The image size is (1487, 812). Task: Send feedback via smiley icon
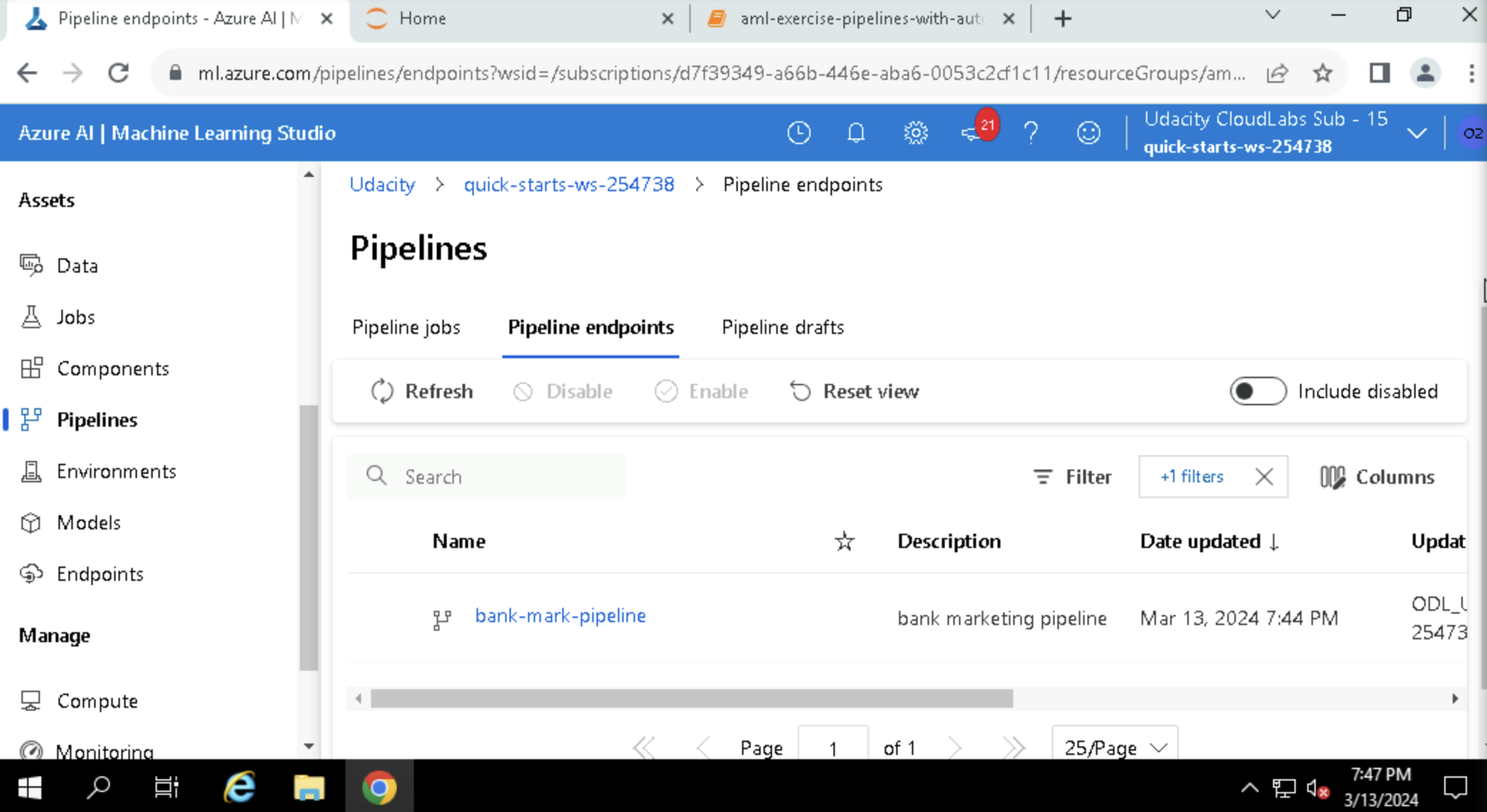[1088, 133]
